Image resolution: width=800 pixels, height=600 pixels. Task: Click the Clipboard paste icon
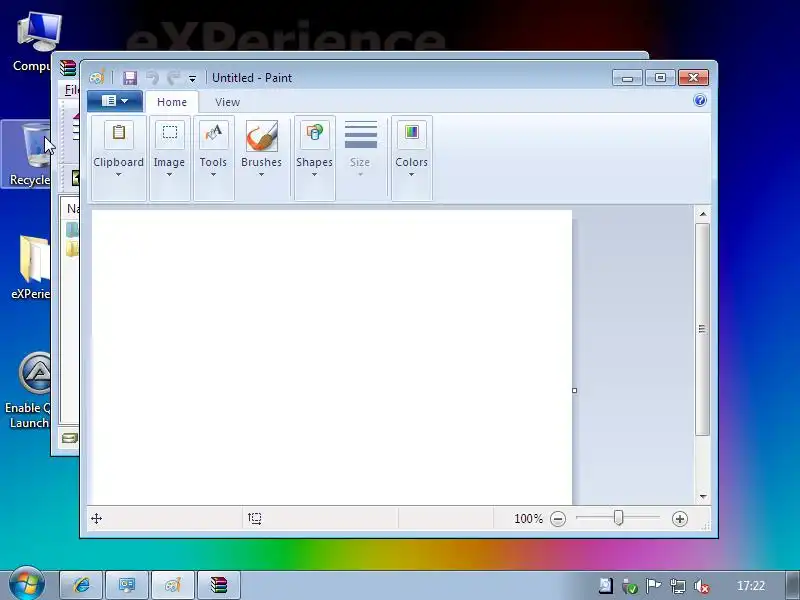(119, 134)
